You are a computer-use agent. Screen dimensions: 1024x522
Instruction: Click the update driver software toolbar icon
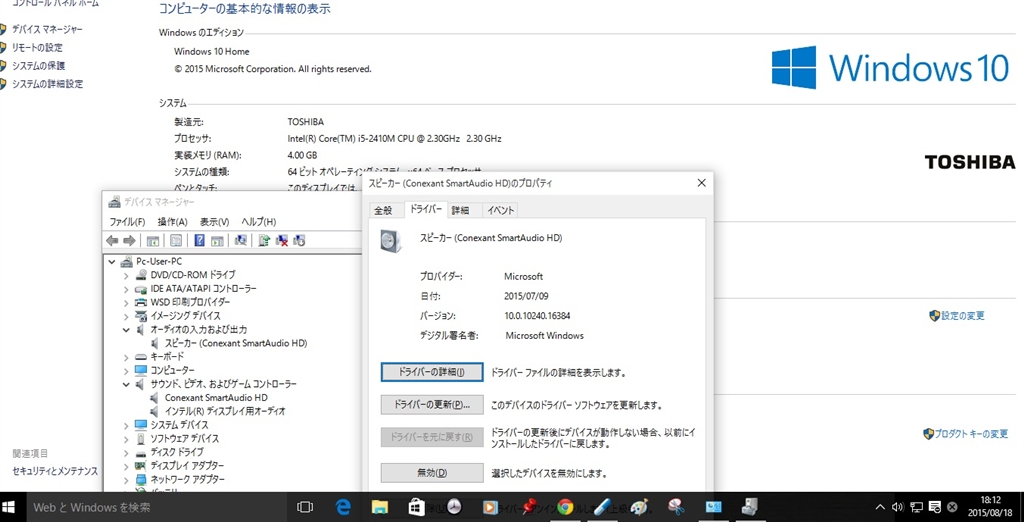pyautogui.click(x=264, y=240)
